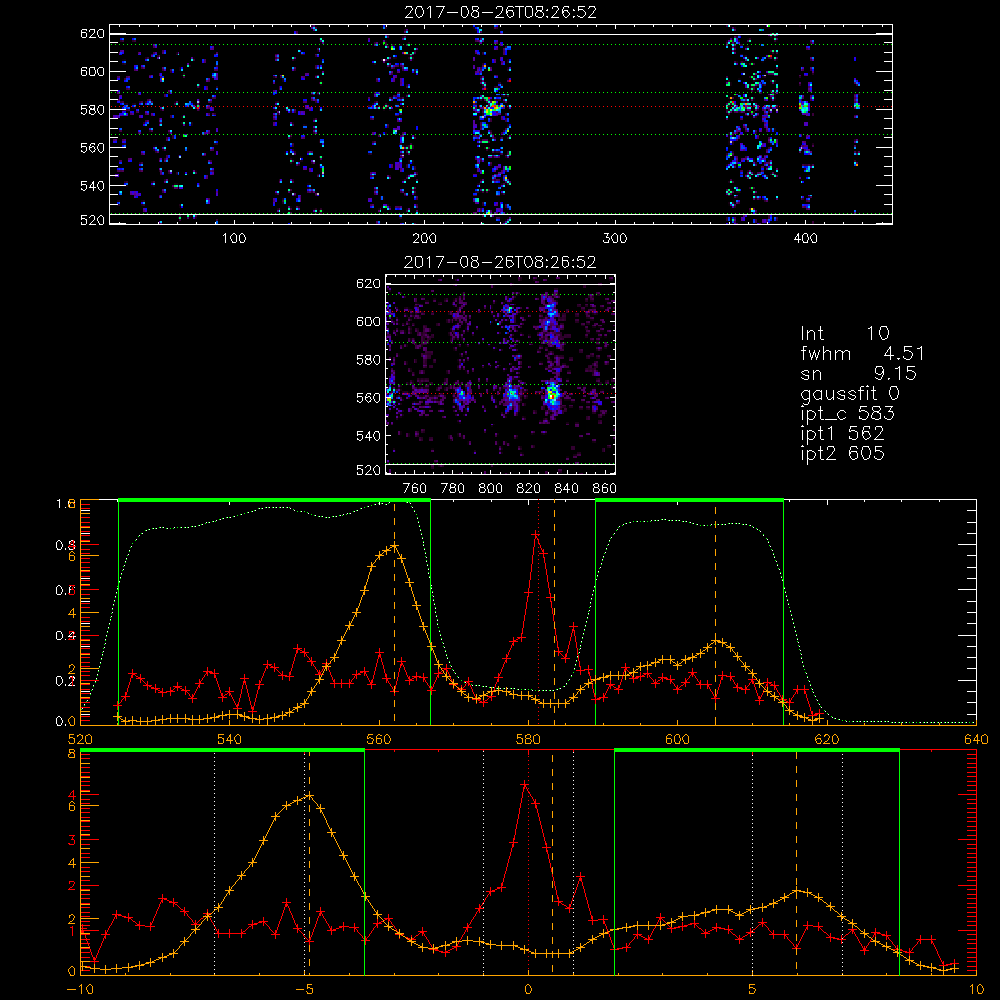This screenshot has height=1000, width=1000.
Task: Click brightest hotspot in top spectrogram
Action: (490, 110)
